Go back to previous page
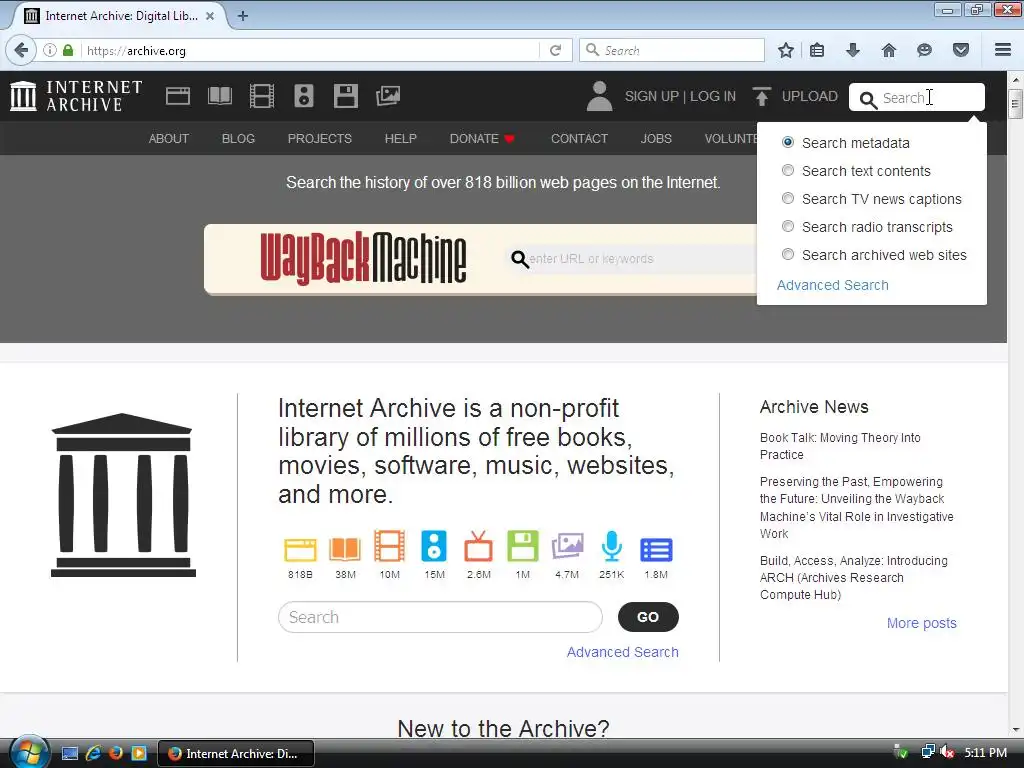This screenshot has height=768, width=1024. pyautogui.click(x=21, y=50)
